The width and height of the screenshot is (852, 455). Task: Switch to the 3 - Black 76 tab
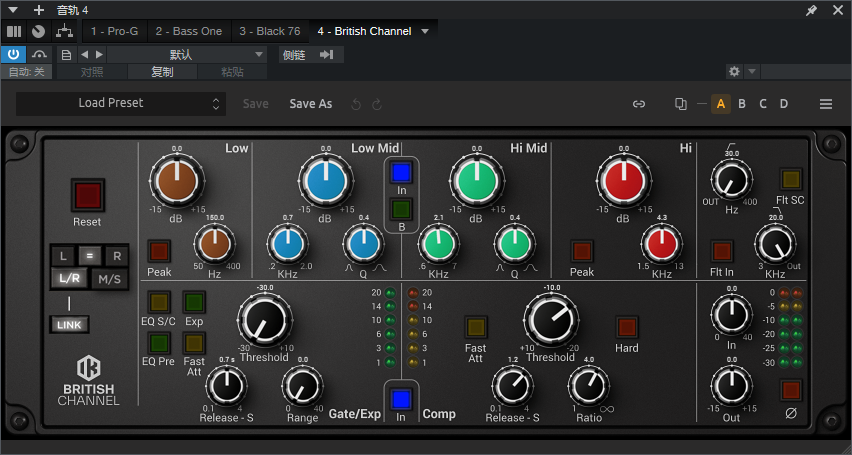coord(270,32)
